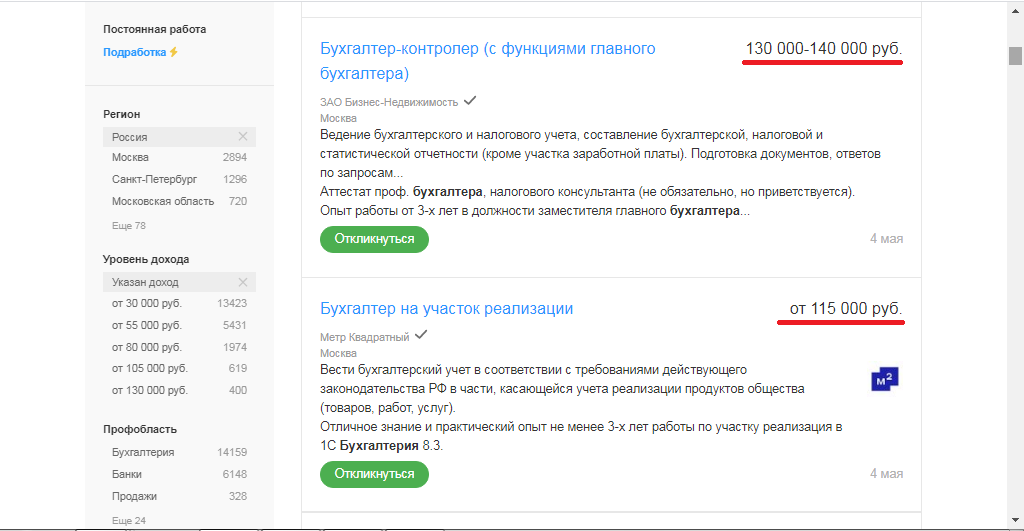Click lightning icon next to Подработка
The width and height of the screenshot is (1024, 531).
pyautogui.click(x=174, y=52)
